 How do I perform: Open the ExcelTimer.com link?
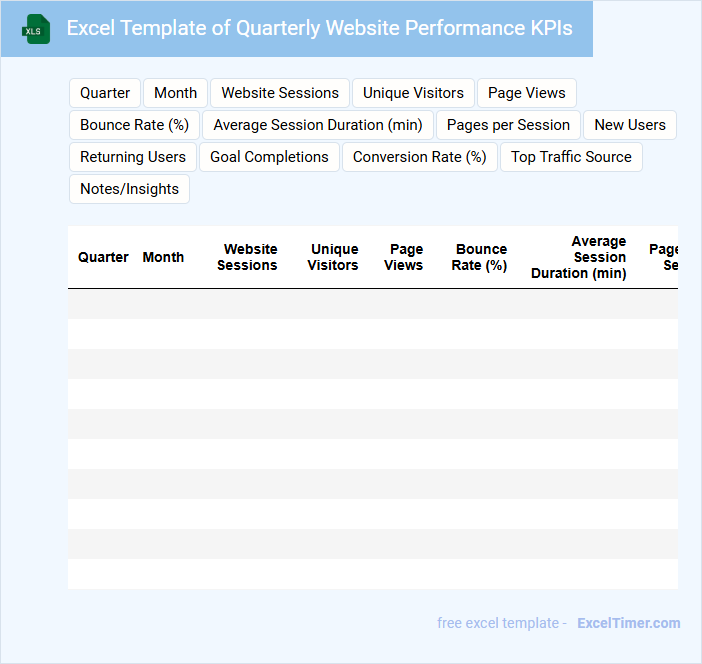pos(628,623)
